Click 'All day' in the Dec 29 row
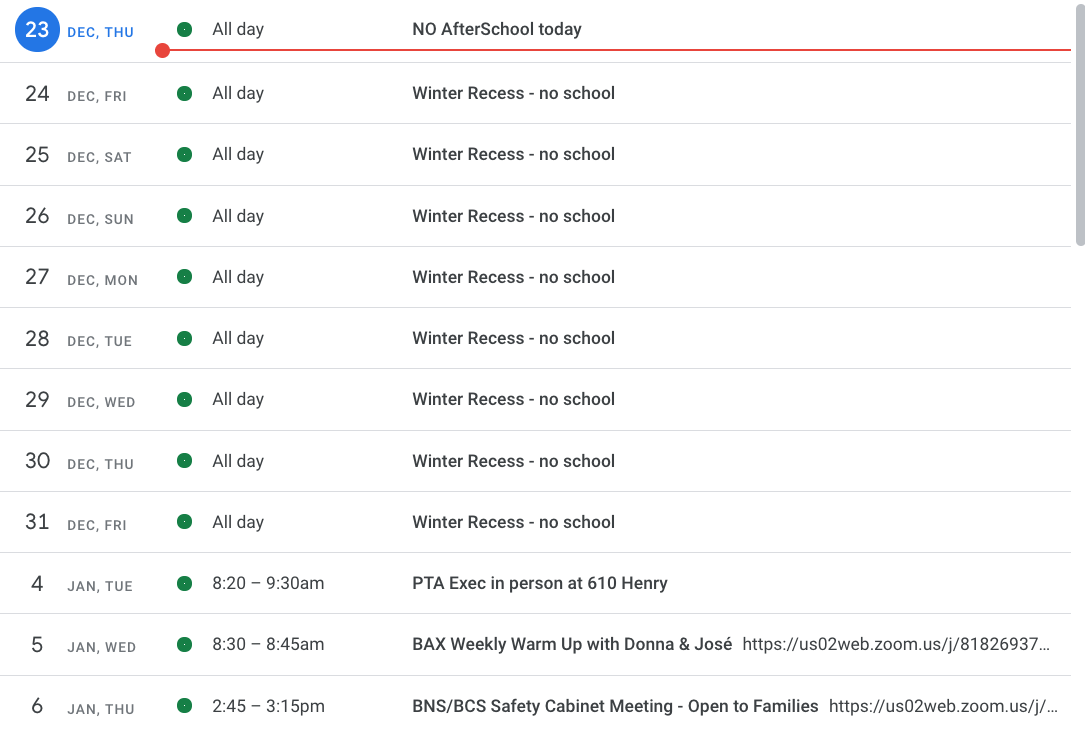The width and height of the screenshot is (1085, 729). click(238, 399)
